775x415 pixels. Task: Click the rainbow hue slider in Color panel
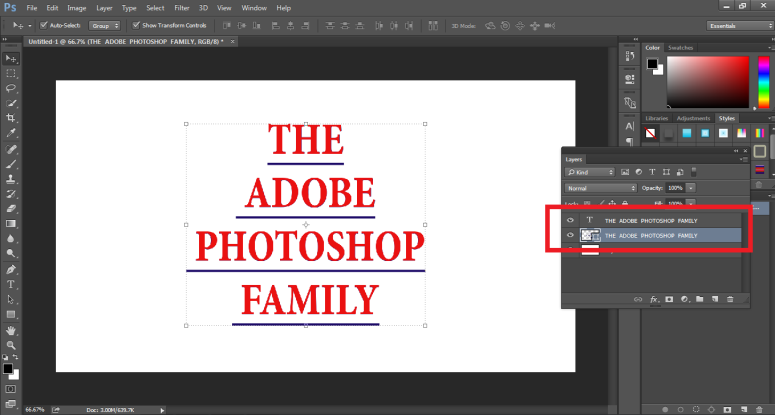pos(764,82)
